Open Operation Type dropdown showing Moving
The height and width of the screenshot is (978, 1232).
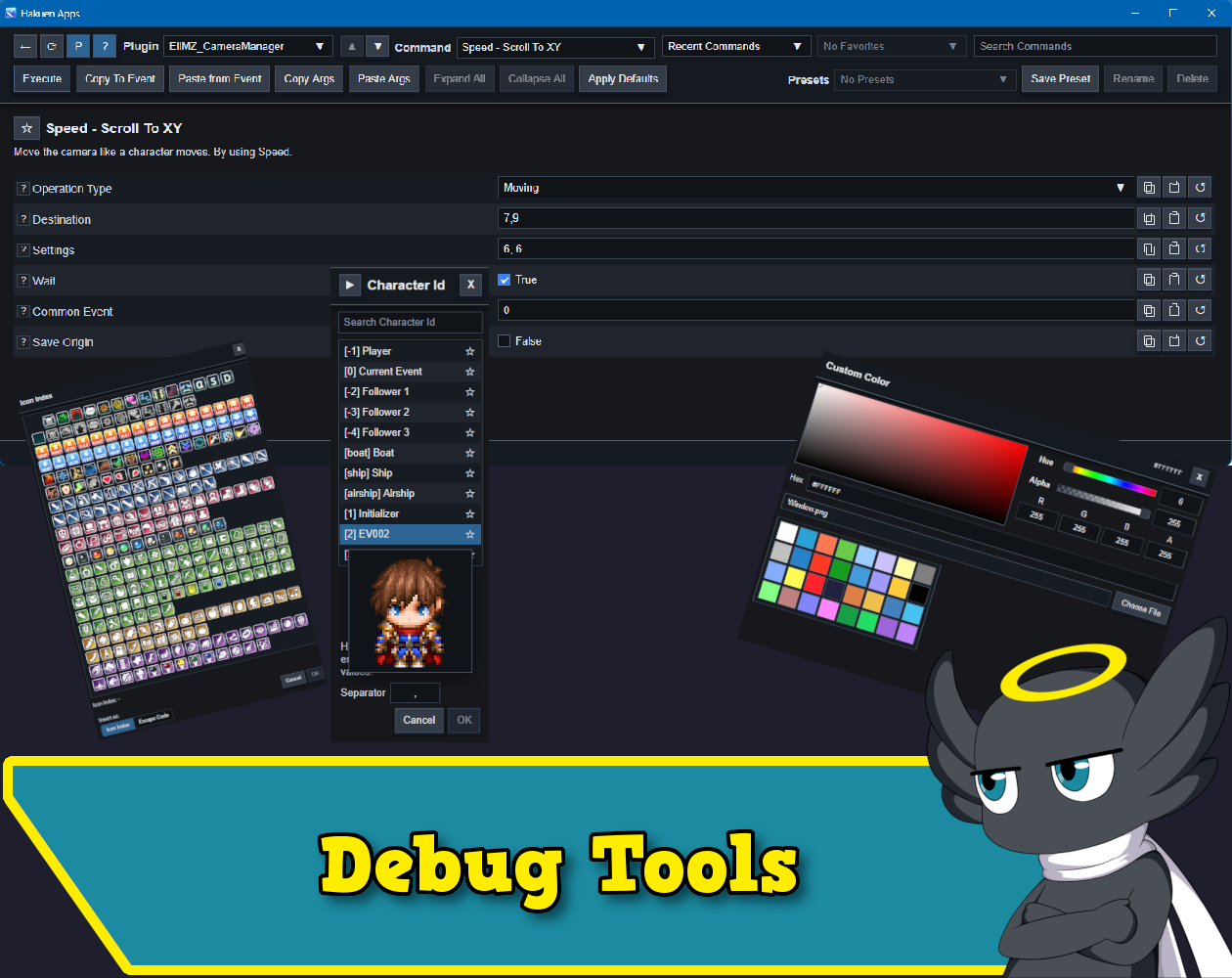(815, 187)
